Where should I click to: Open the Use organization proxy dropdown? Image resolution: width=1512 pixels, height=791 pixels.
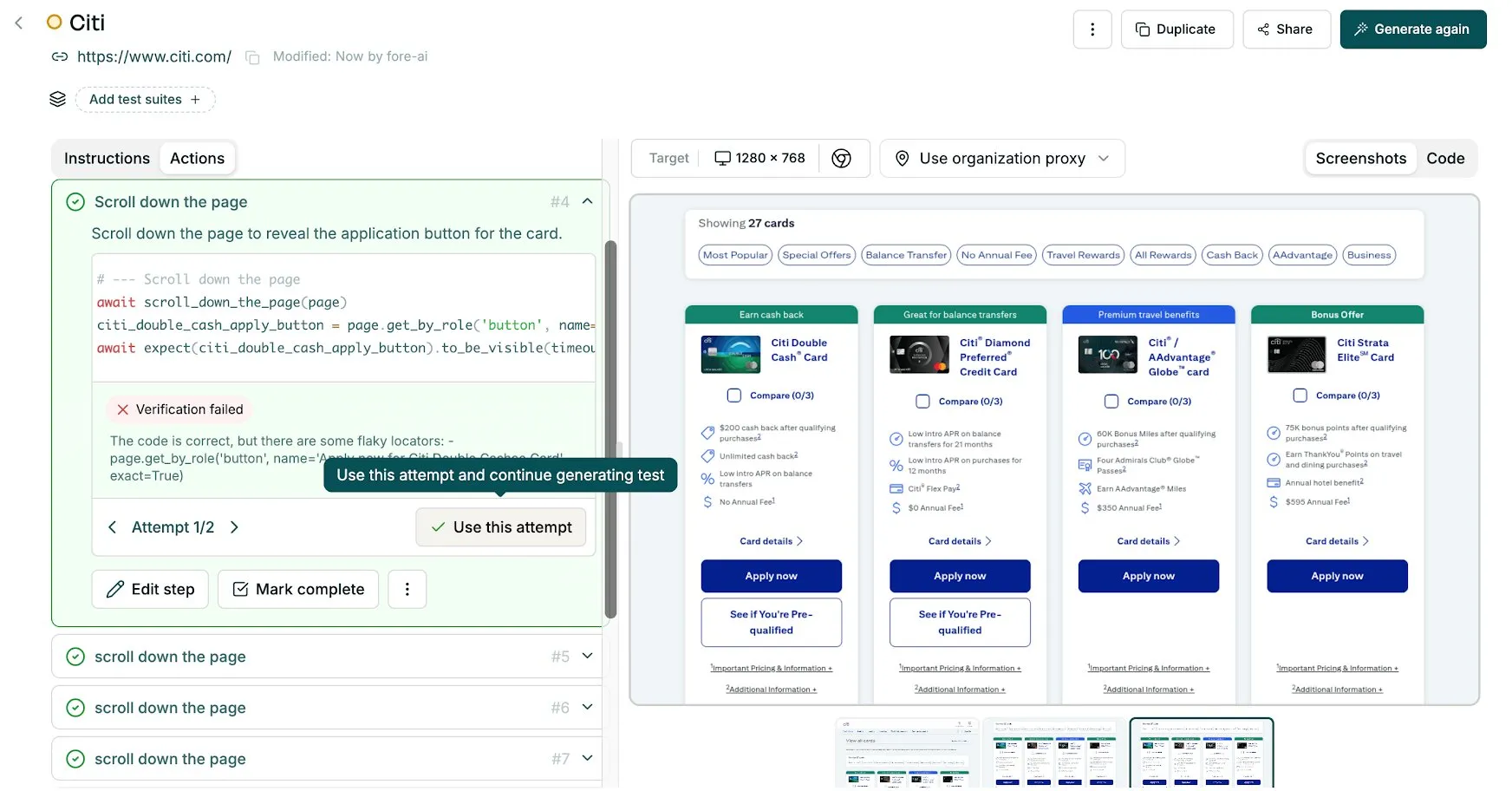tap(1002, 159)
